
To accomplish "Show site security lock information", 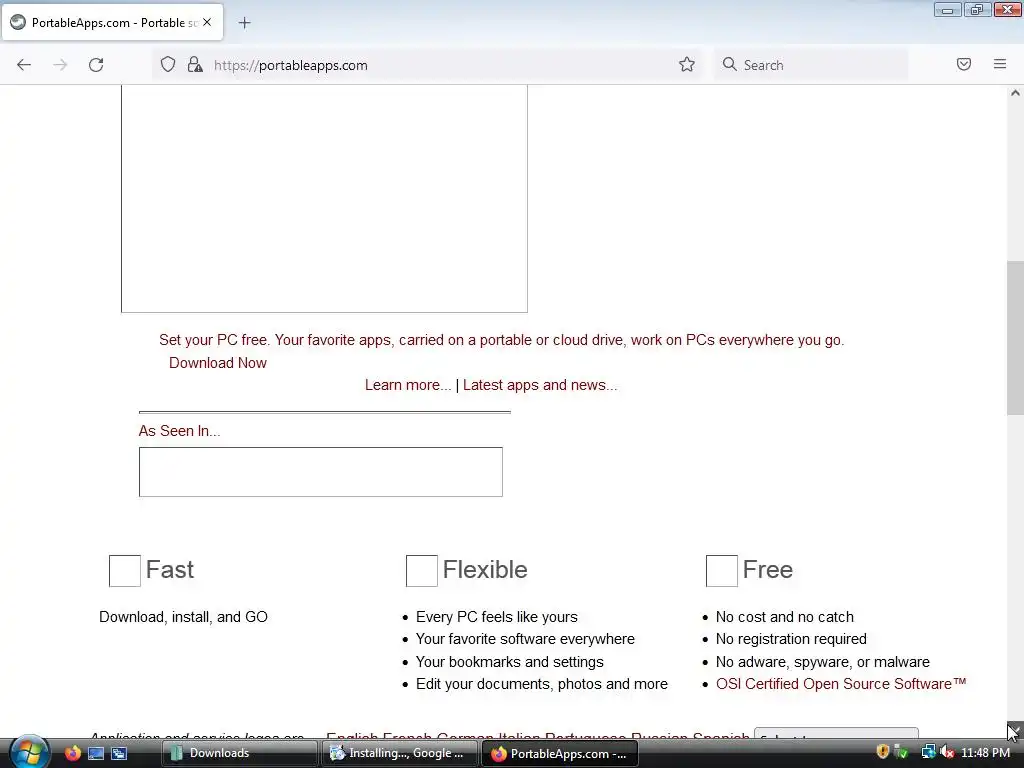I will 195,65.
